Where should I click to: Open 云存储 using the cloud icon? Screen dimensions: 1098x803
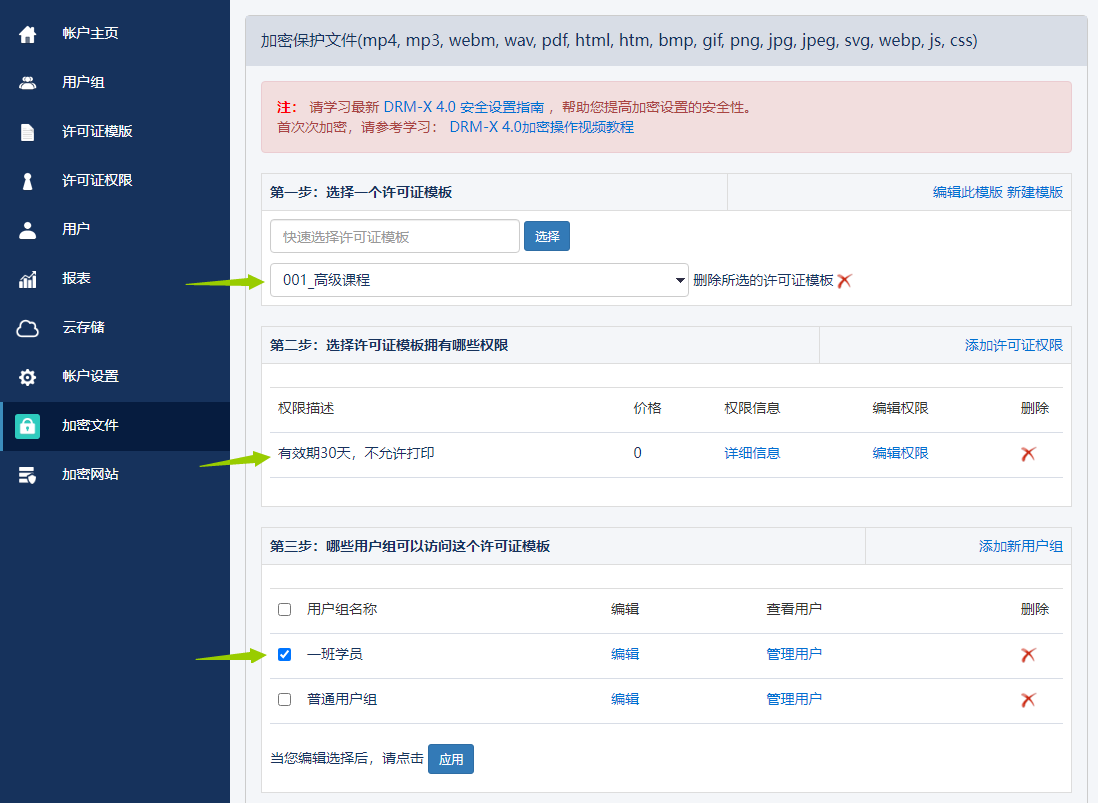[x=28, y=328]
